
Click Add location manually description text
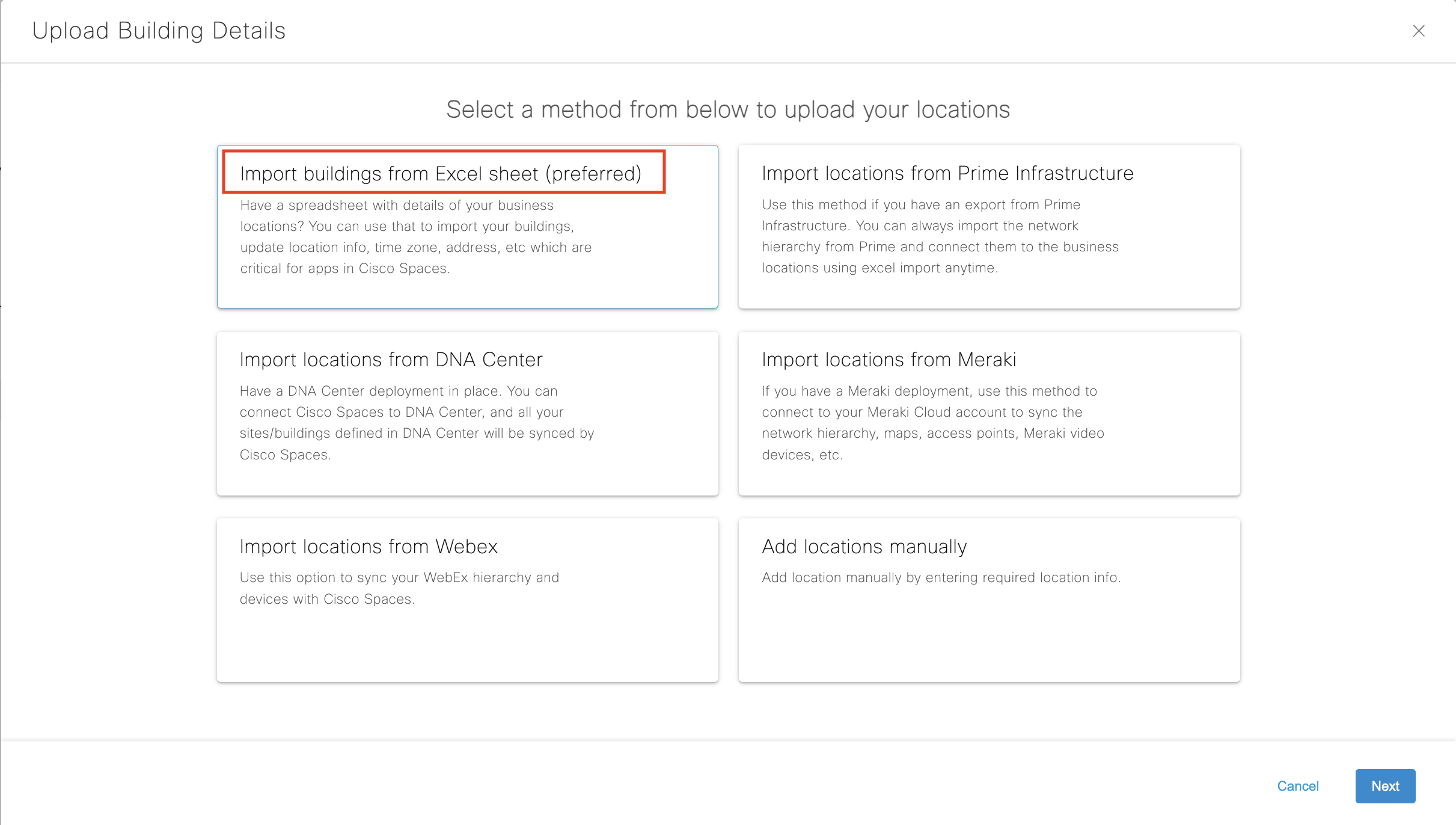(x=941, y=577)
